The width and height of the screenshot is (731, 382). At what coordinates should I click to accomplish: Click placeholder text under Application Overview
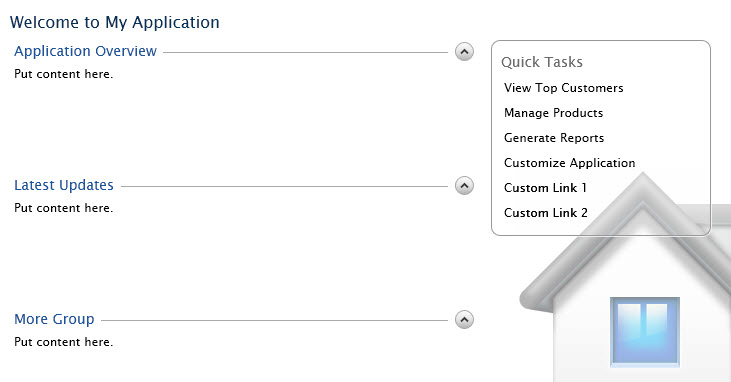pos(63,74)
